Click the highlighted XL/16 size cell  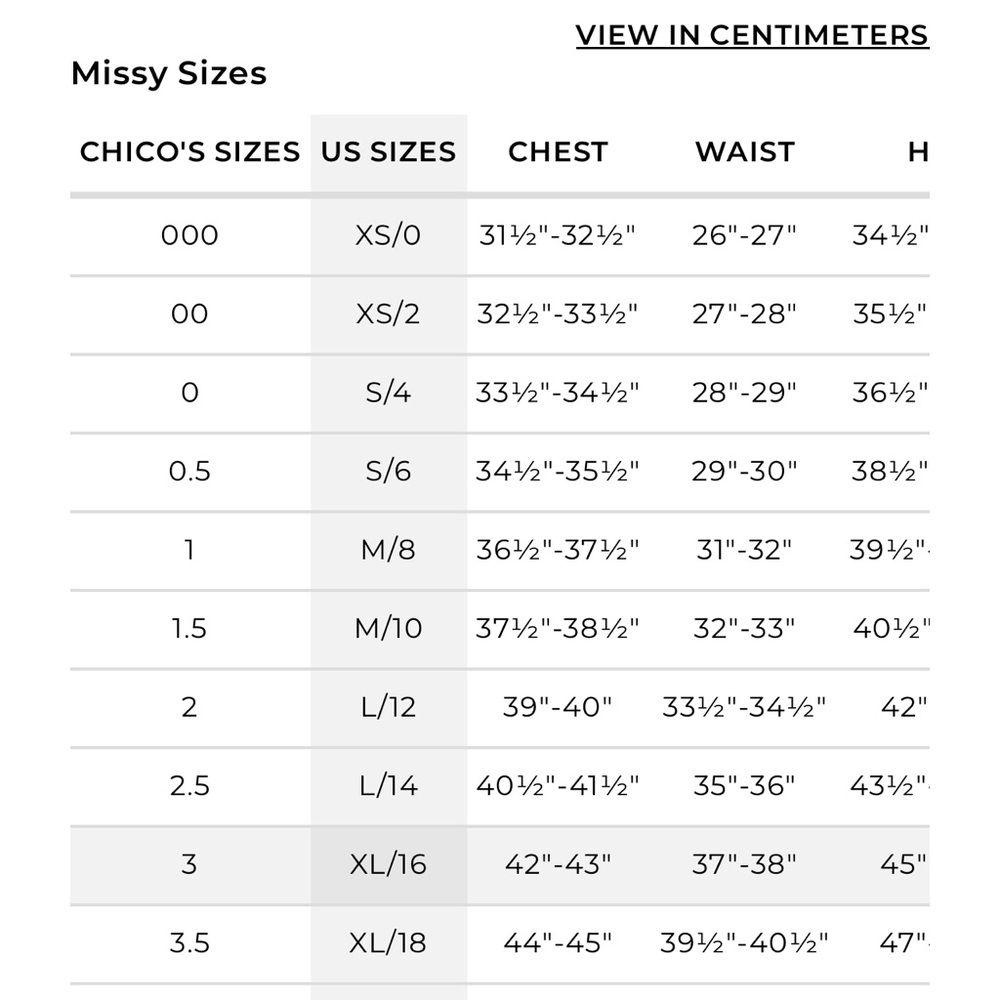tap(388, 864)
